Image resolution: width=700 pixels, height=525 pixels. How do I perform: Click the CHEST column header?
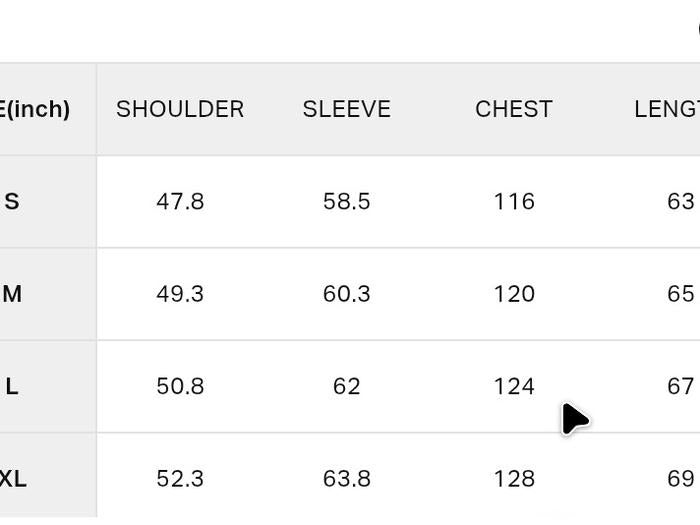click(x=514, y=109)
